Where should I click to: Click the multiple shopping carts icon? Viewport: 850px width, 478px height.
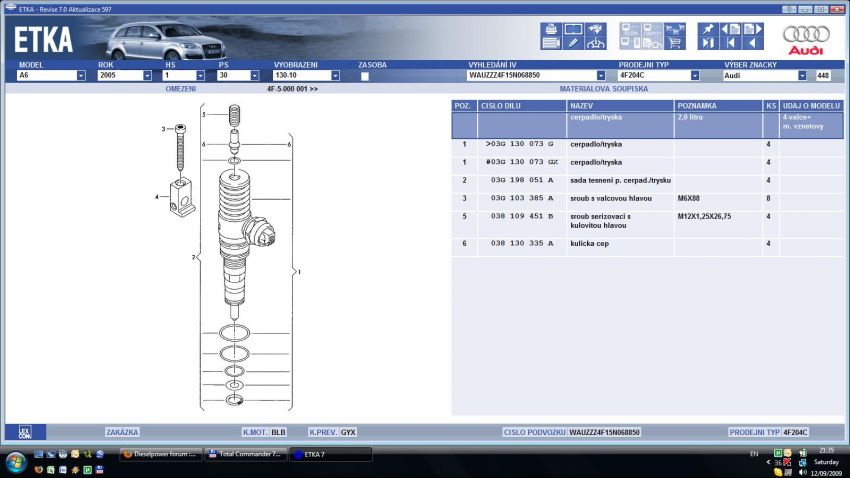(x=675, y=29)
